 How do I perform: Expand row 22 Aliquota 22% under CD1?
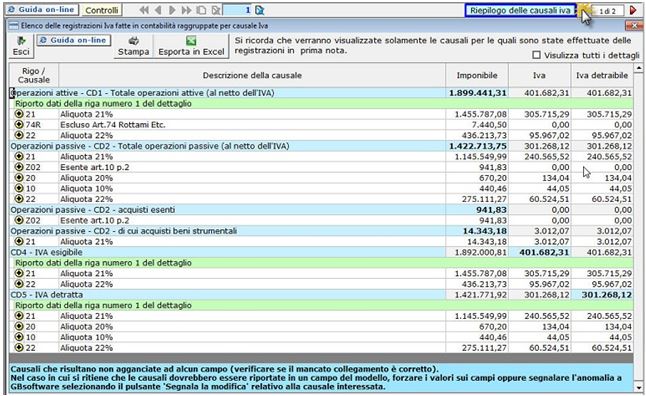coord(19,135)
